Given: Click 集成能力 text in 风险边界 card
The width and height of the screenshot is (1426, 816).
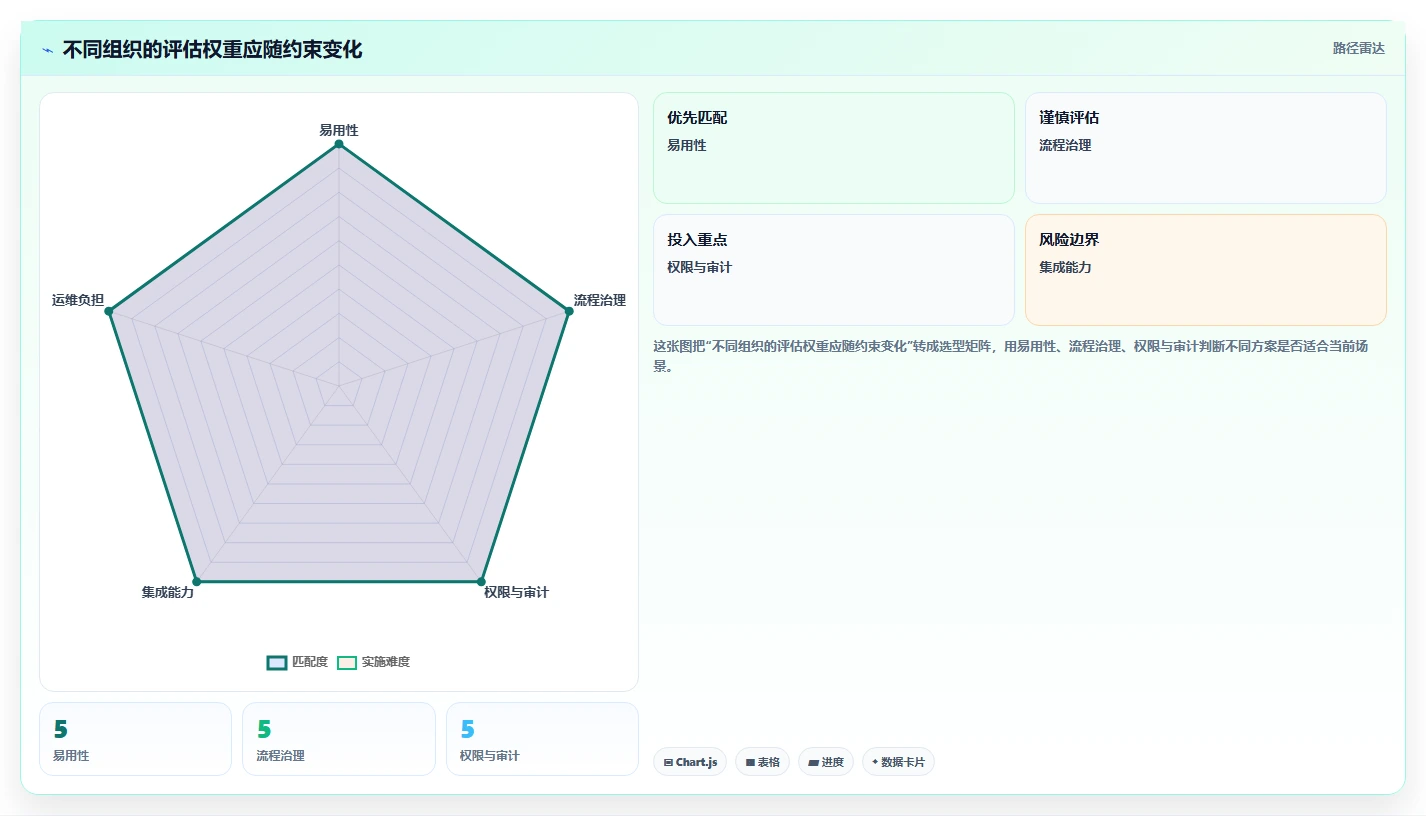Looking at the screenshot, I should (1065, 267).
